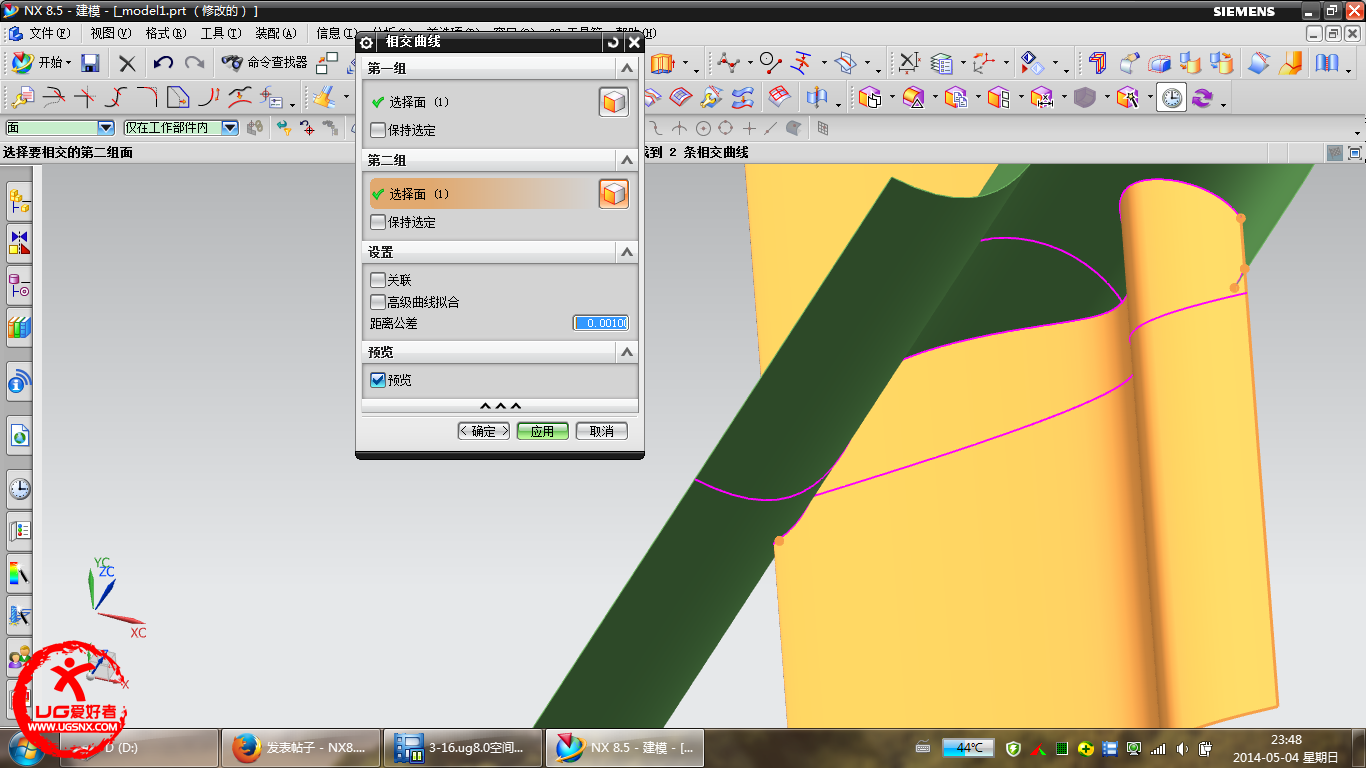Open the 格式 menu

[165, 33]
